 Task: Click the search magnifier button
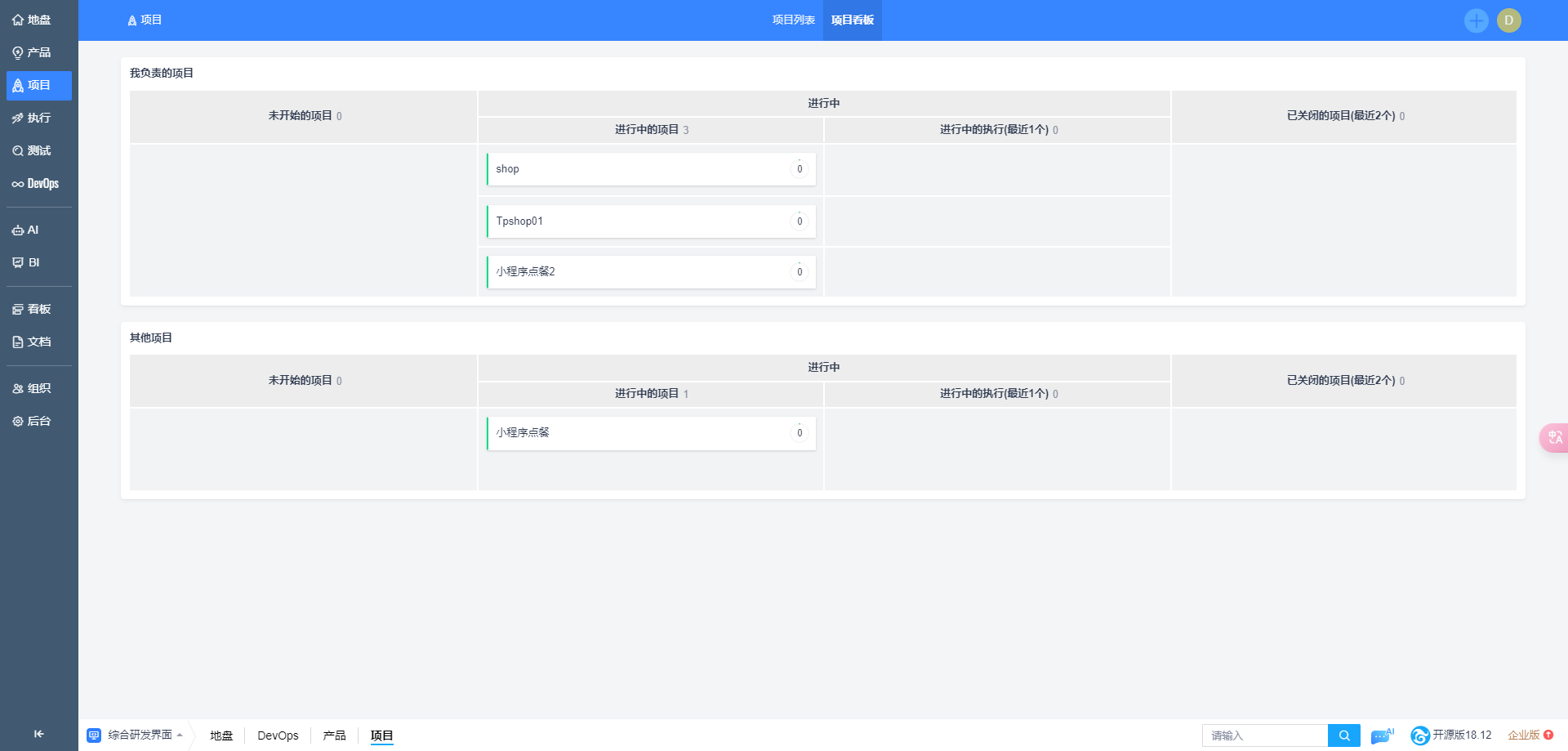point(1343,735)
